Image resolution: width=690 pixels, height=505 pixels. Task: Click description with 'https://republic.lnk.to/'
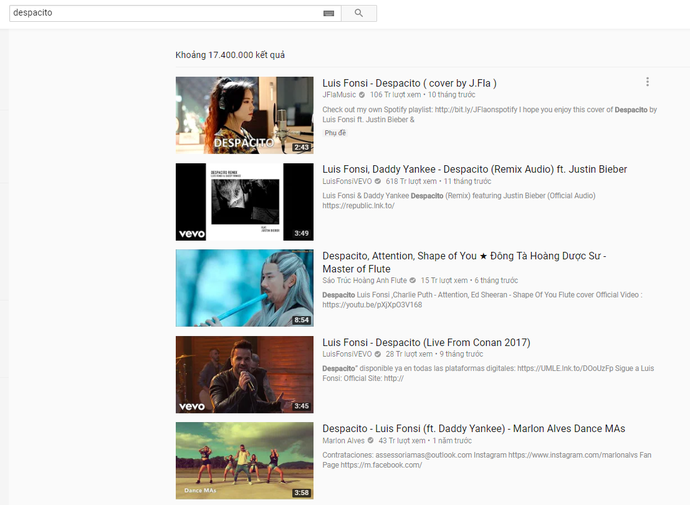tap(459, 201)
